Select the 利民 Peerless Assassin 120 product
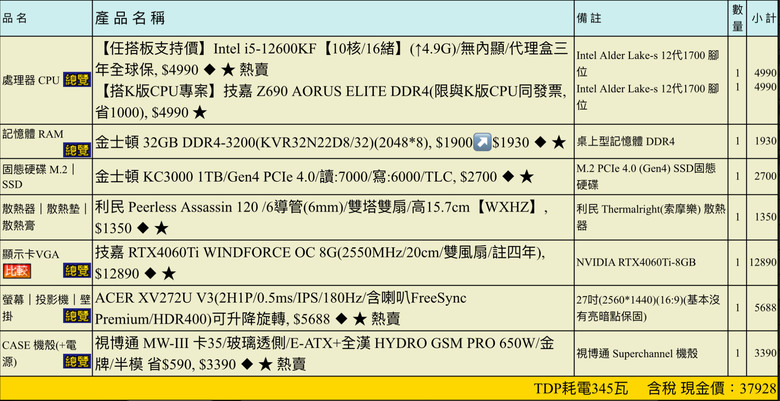This screenshot has width=780, height=401. click(x=322, y=218)
